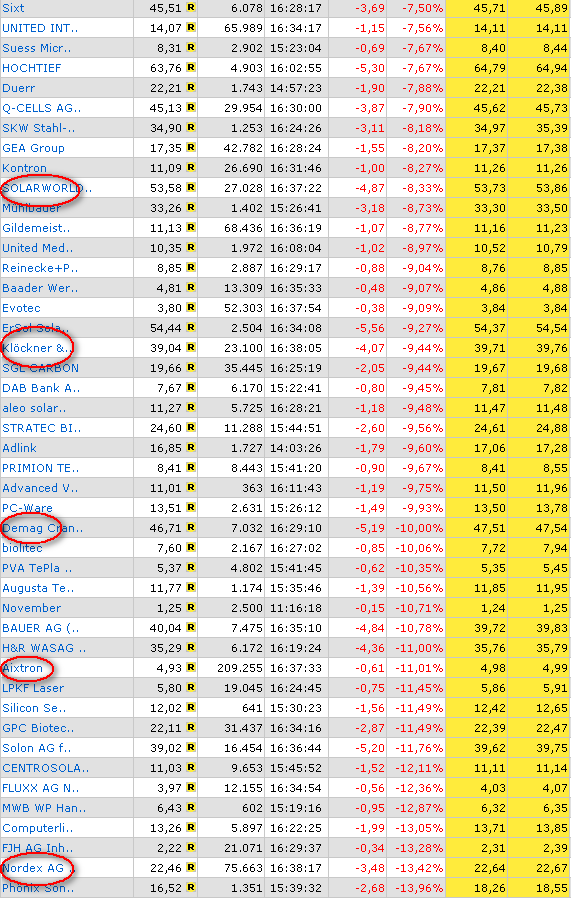Click the R icon in the Demag Cran.. row
The width and height of the screenshot is (571, 902).
pos(191,528)
